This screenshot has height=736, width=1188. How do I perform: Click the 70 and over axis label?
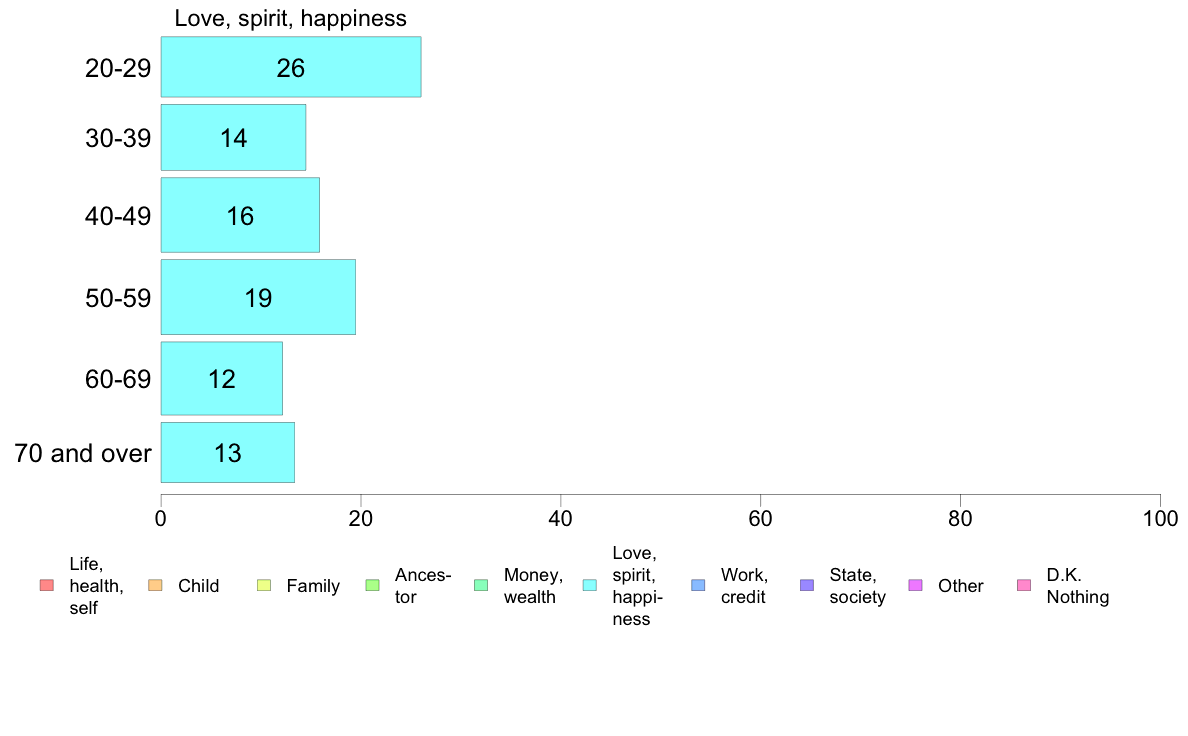(x=83, y=453)
